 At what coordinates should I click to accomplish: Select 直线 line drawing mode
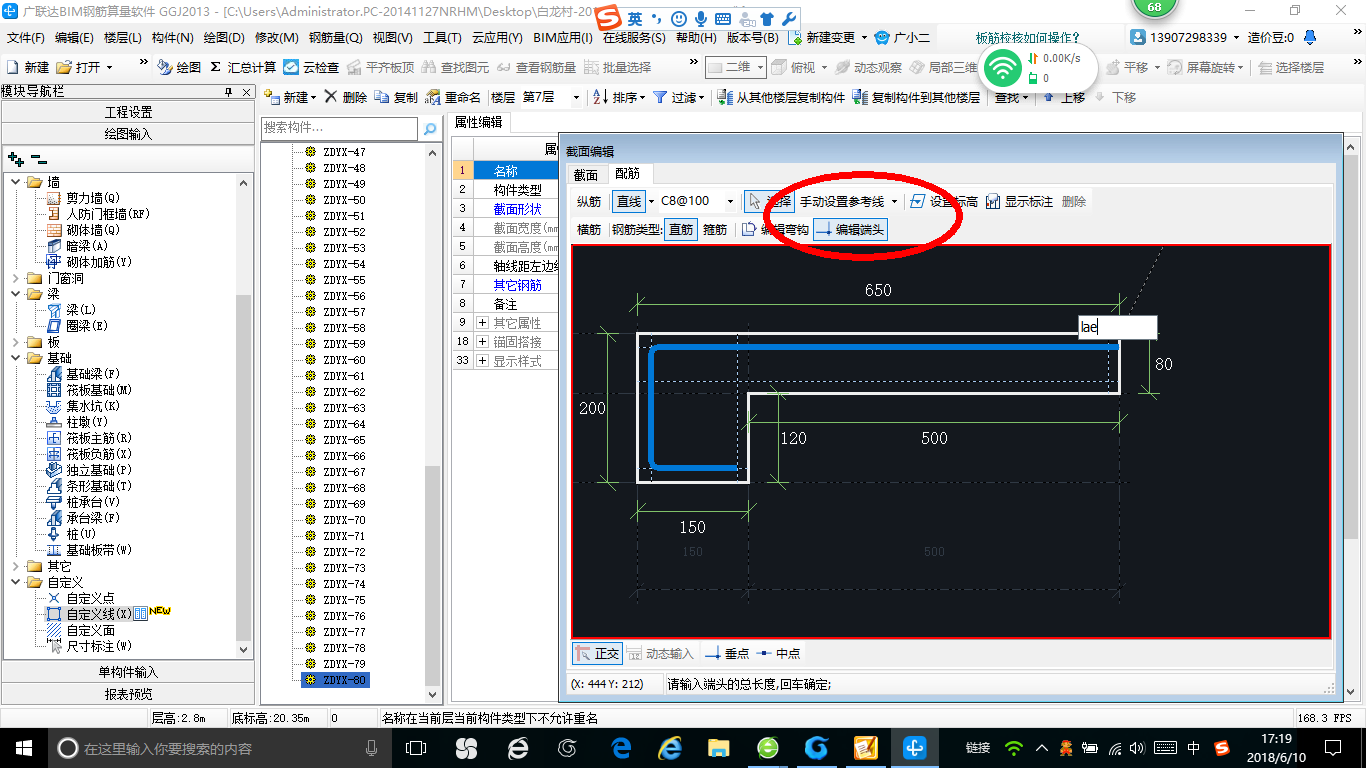629,201
